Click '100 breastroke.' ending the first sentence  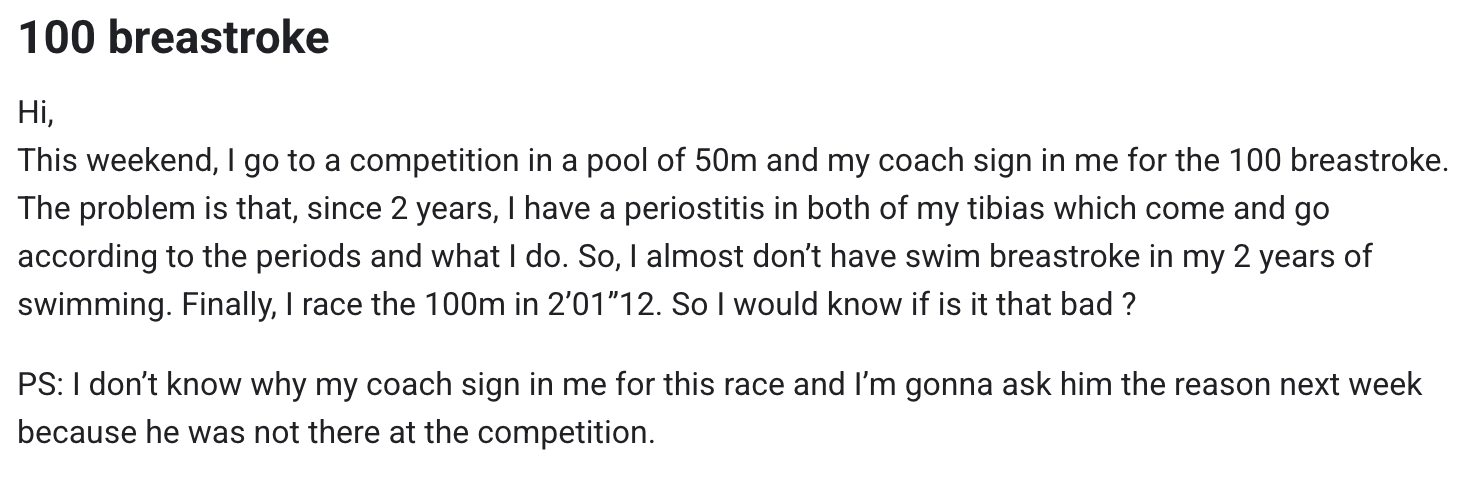pos(1339,160)
